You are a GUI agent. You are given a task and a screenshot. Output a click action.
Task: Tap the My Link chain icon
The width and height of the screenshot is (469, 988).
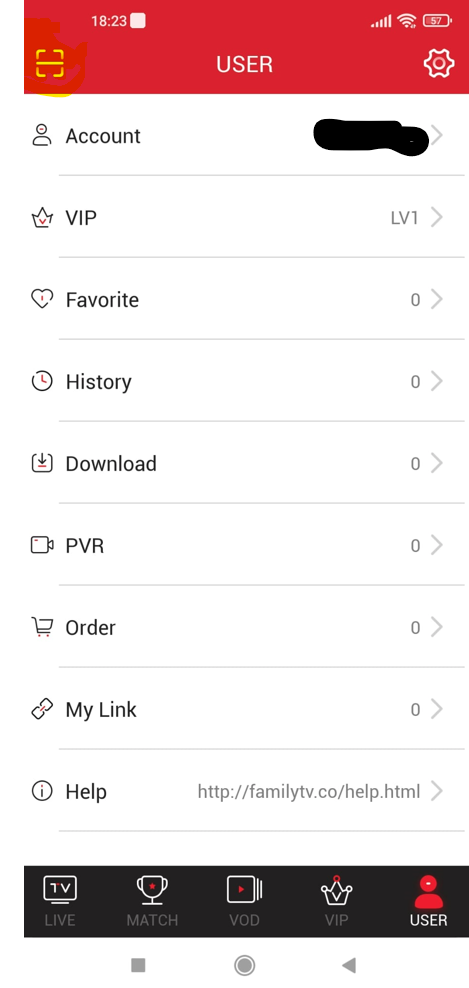click(x=42, y=709)
